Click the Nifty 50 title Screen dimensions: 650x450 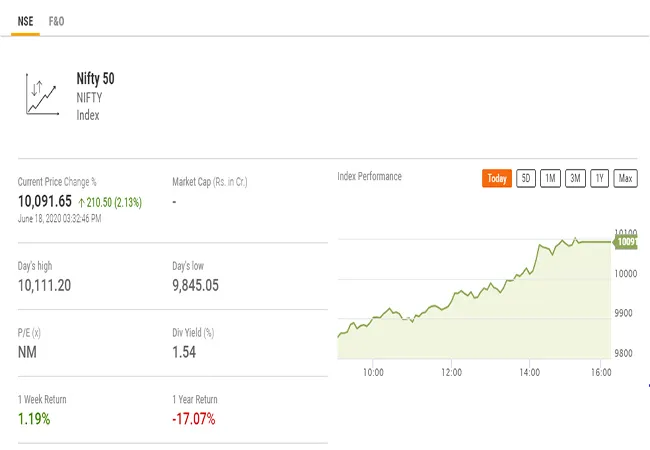[x=95, y=79]
